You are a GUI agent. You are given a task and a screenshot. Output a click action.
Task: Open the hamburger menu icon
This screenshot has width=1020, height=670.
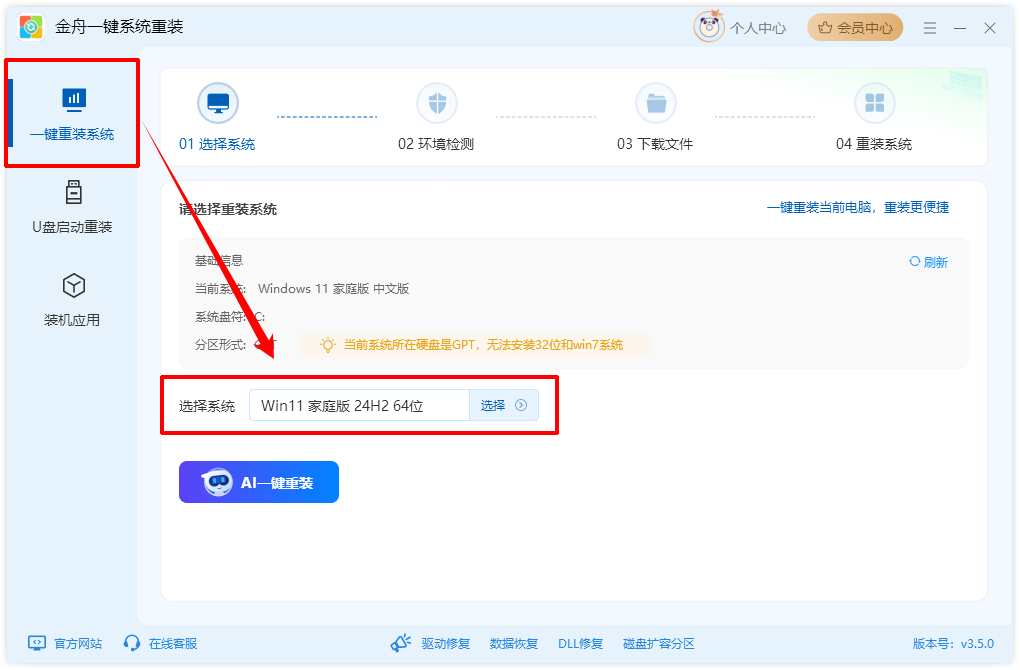tap(930, 28)
